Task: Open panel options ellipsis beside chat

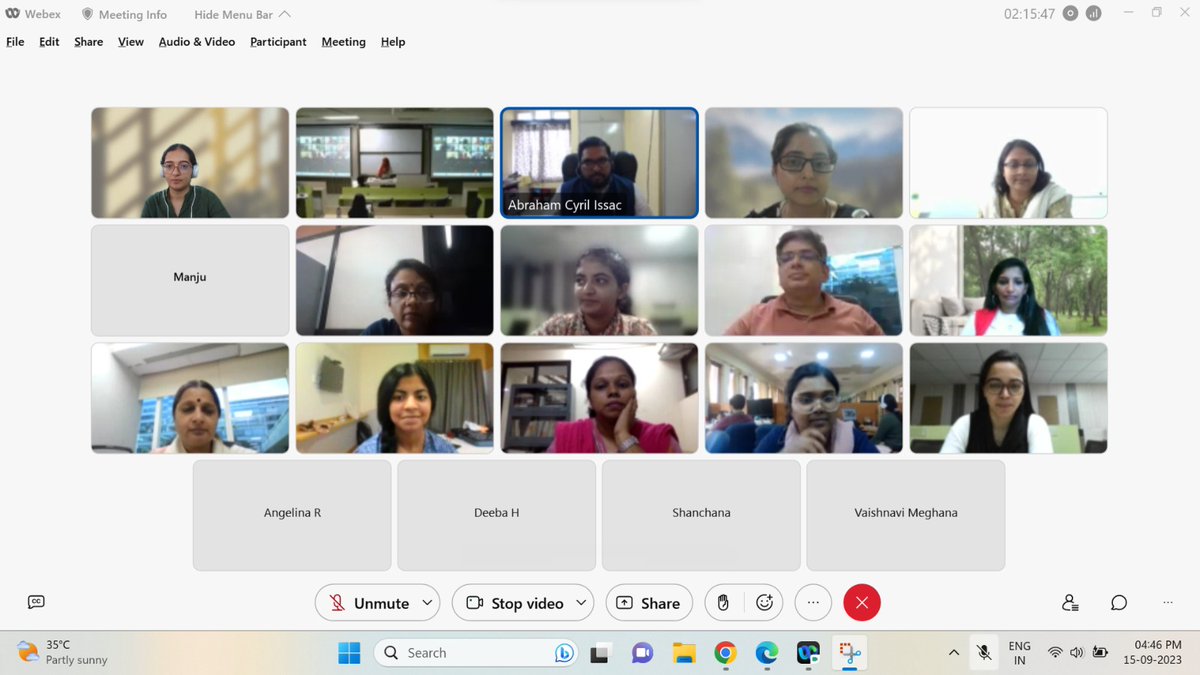Action: tap(1168, 603)
